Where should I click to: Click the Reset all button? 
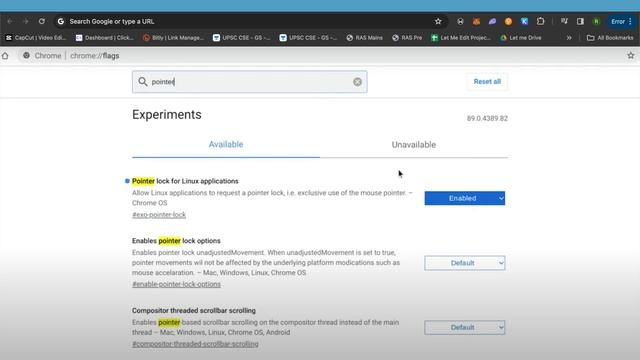pyautogui.click(x=487, y=82)
